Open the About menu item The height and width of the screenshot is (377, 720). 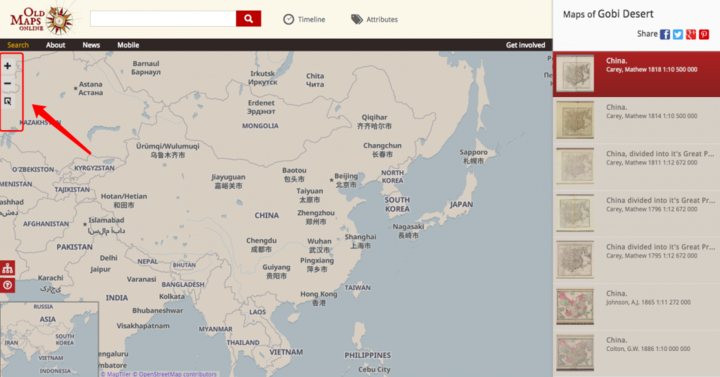[x=56, y=45]
